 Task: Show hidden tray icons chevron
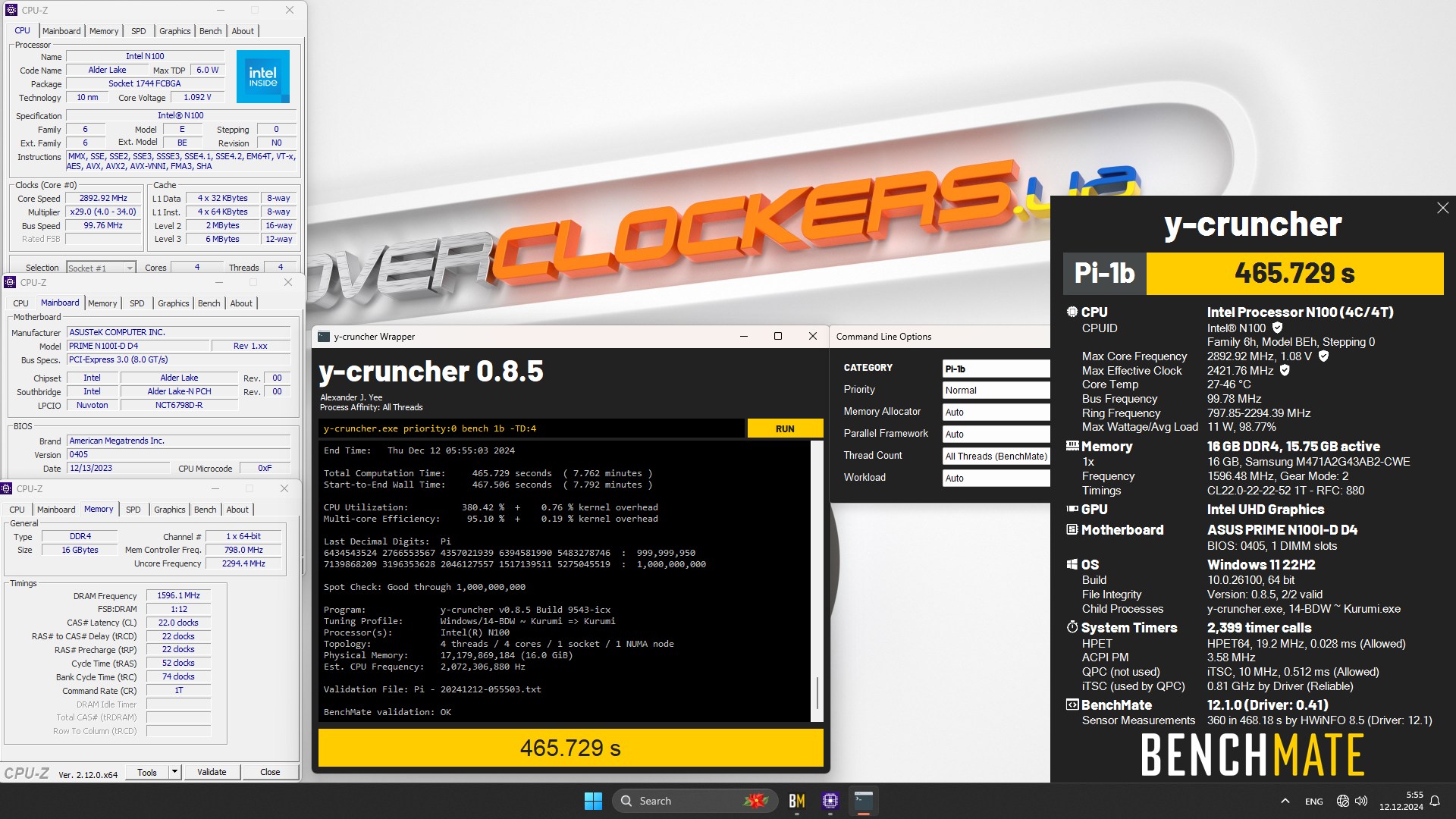1285,801
